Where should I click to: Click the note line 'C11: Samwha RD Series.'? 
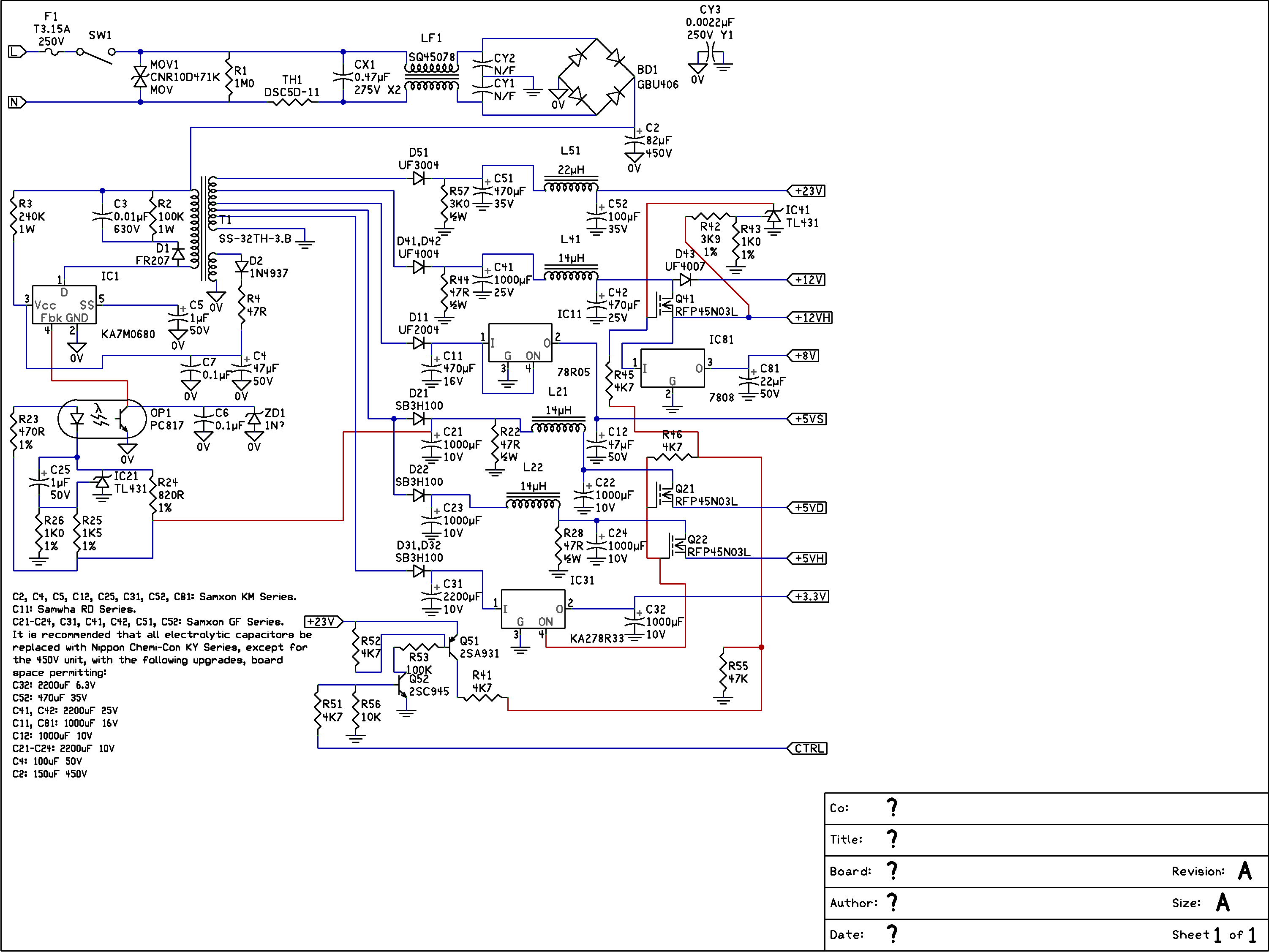pos(74,609)
